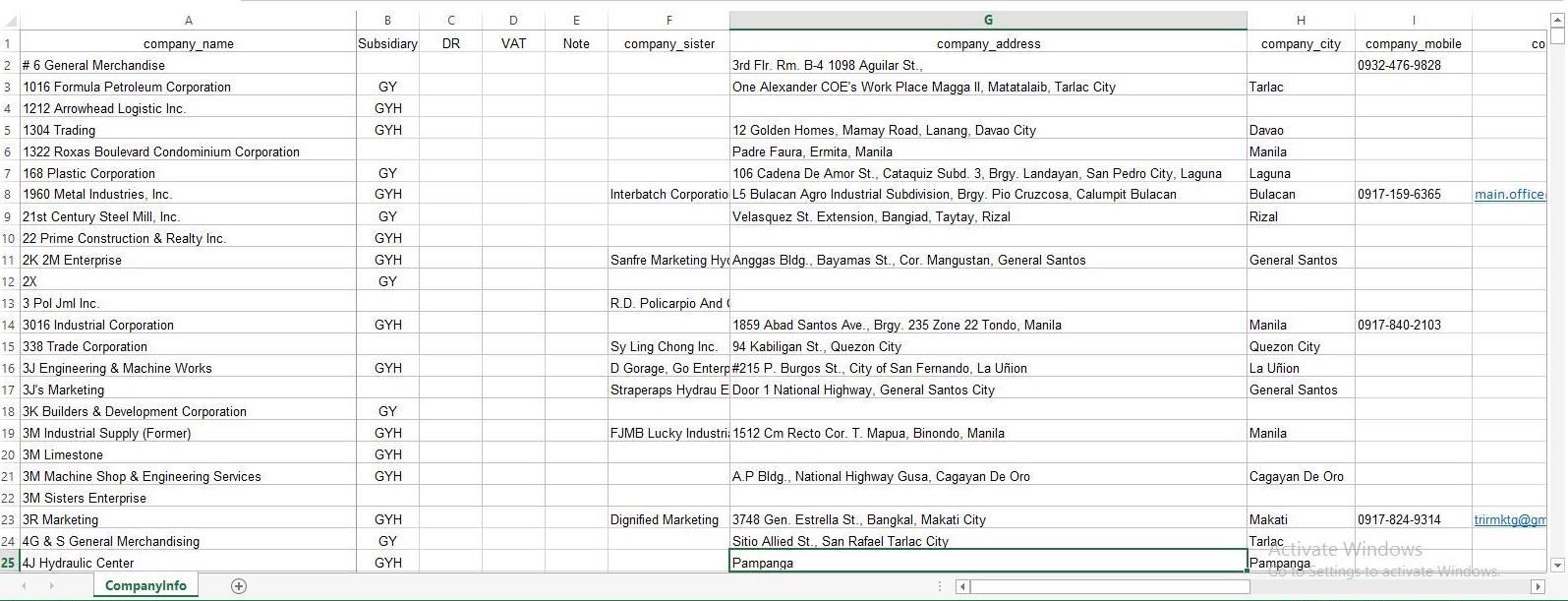Image resolution: width=1568 pixels, height=601 pixels.
Task: Open the main.office email link
Action: (1509, 195)
